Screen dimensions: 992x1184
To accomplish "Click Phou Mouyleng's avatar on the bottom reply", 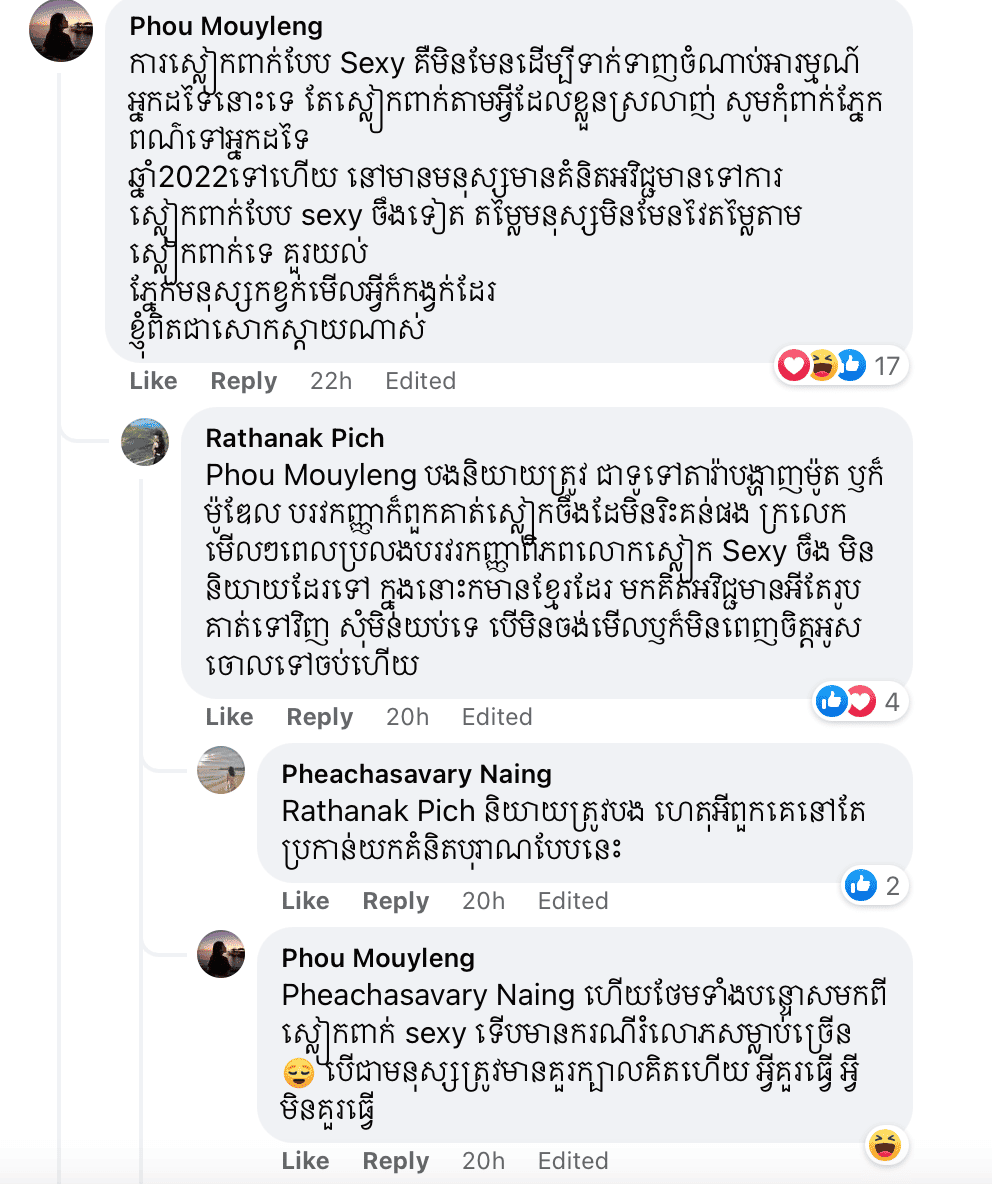I will click(221, 954).
